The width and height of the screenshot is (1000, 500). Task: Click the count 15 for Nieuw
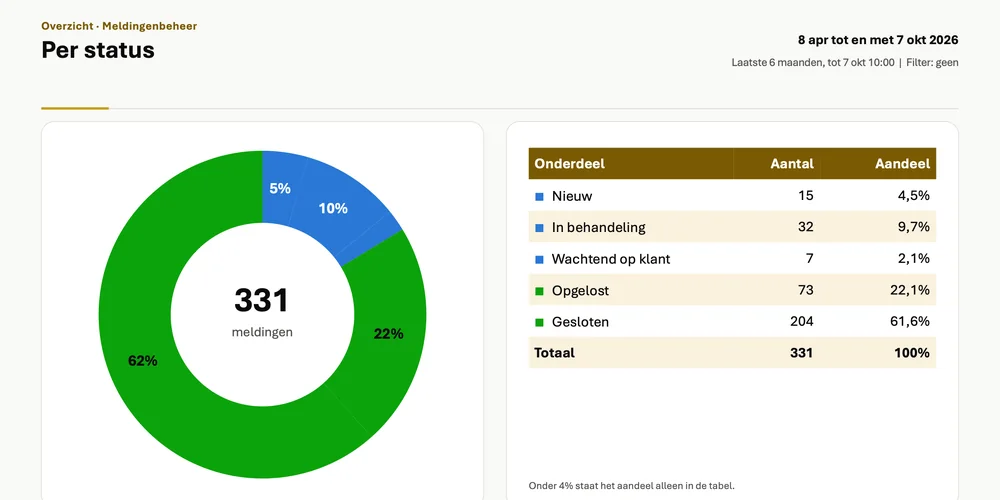coord(806,196)
